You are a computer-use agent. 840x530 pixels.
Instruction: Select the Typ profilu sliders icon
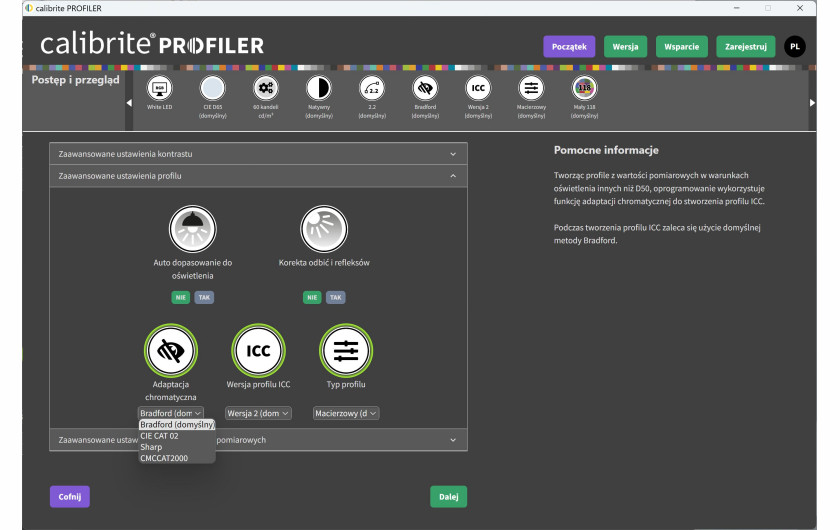(x=346, y=350)
